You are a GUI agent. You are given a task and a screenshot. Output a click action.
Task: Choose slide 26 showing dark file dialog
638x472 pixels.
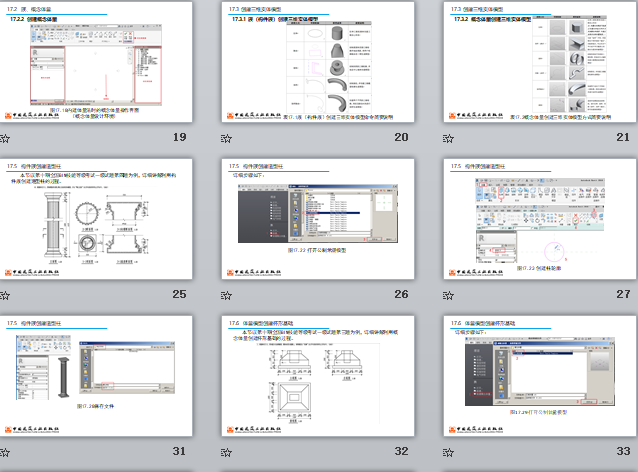[316, 220]
